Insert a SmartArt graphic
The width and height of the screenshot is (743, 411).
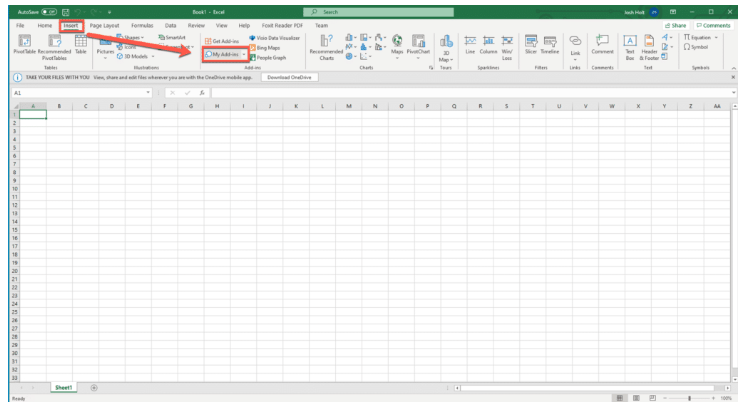tap(172, 37)
